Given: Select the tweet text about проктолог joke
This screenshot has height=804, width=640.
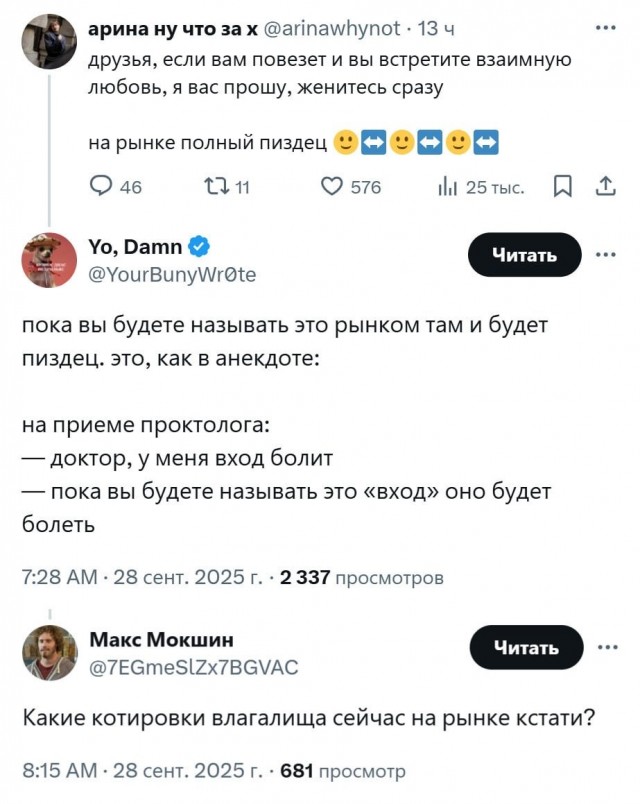Looking at the screenshot, I should [x=280, y=459].
